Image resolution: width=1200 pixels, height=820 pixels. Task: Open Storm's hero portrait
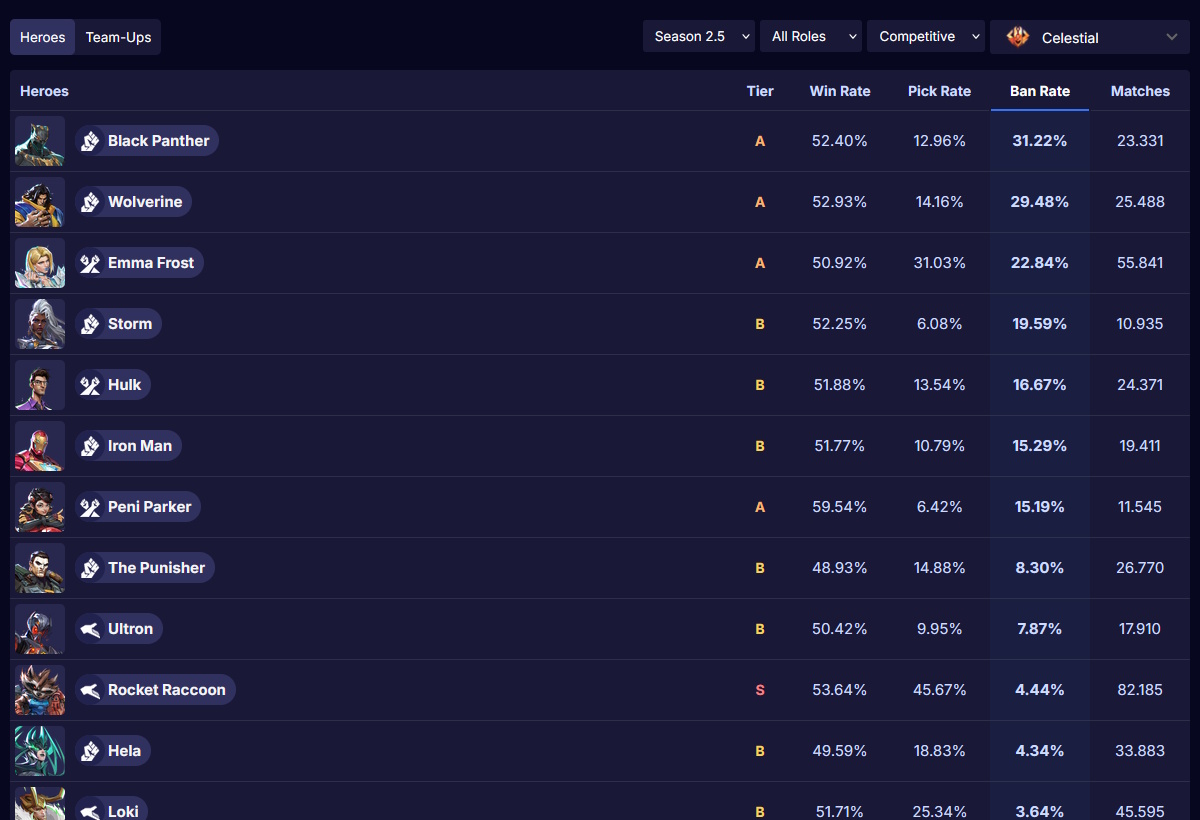coord(40,324)
